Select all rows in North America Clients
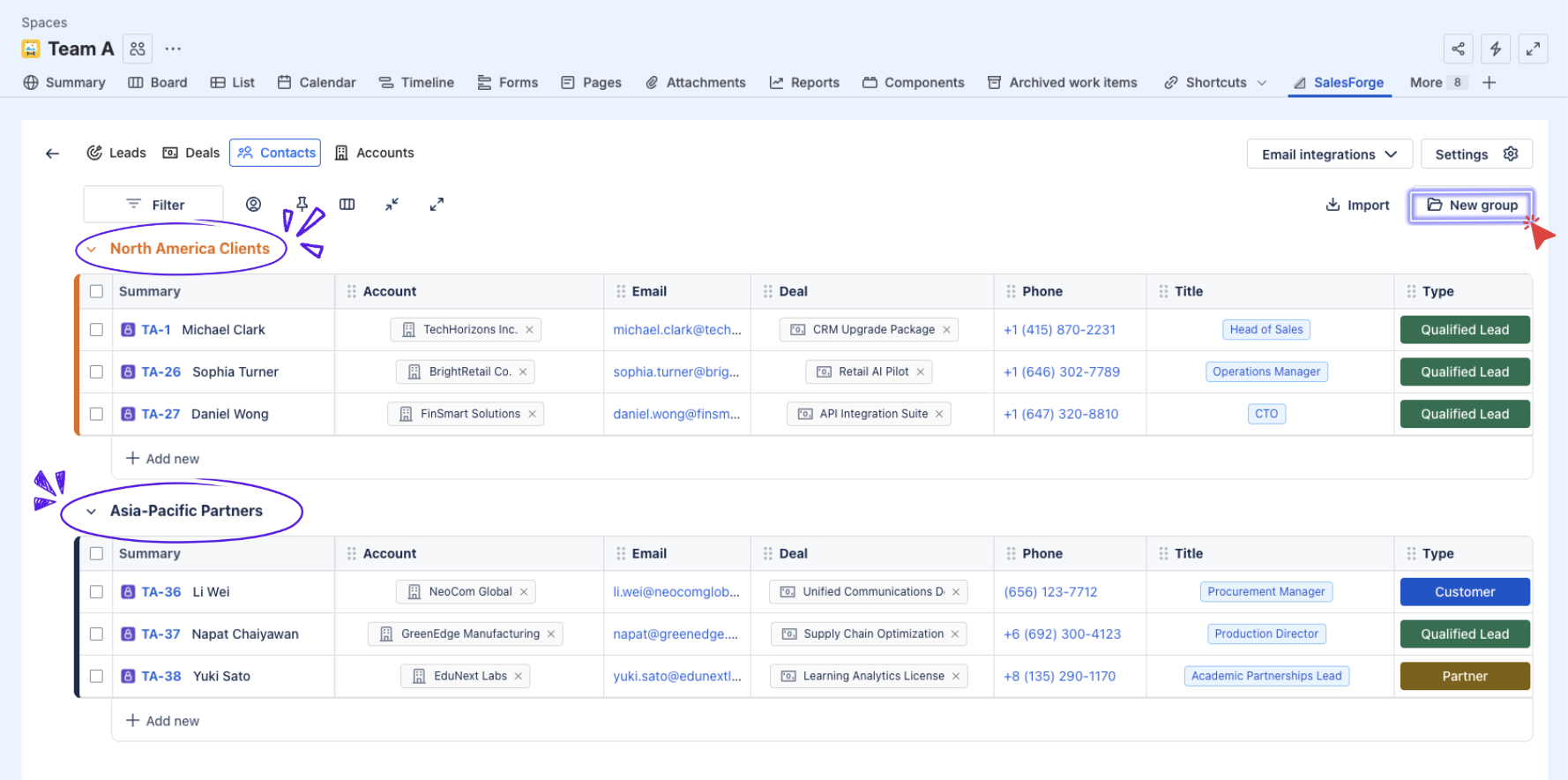Viewport: 1568px width, 780px height. [x=96, y=291]
